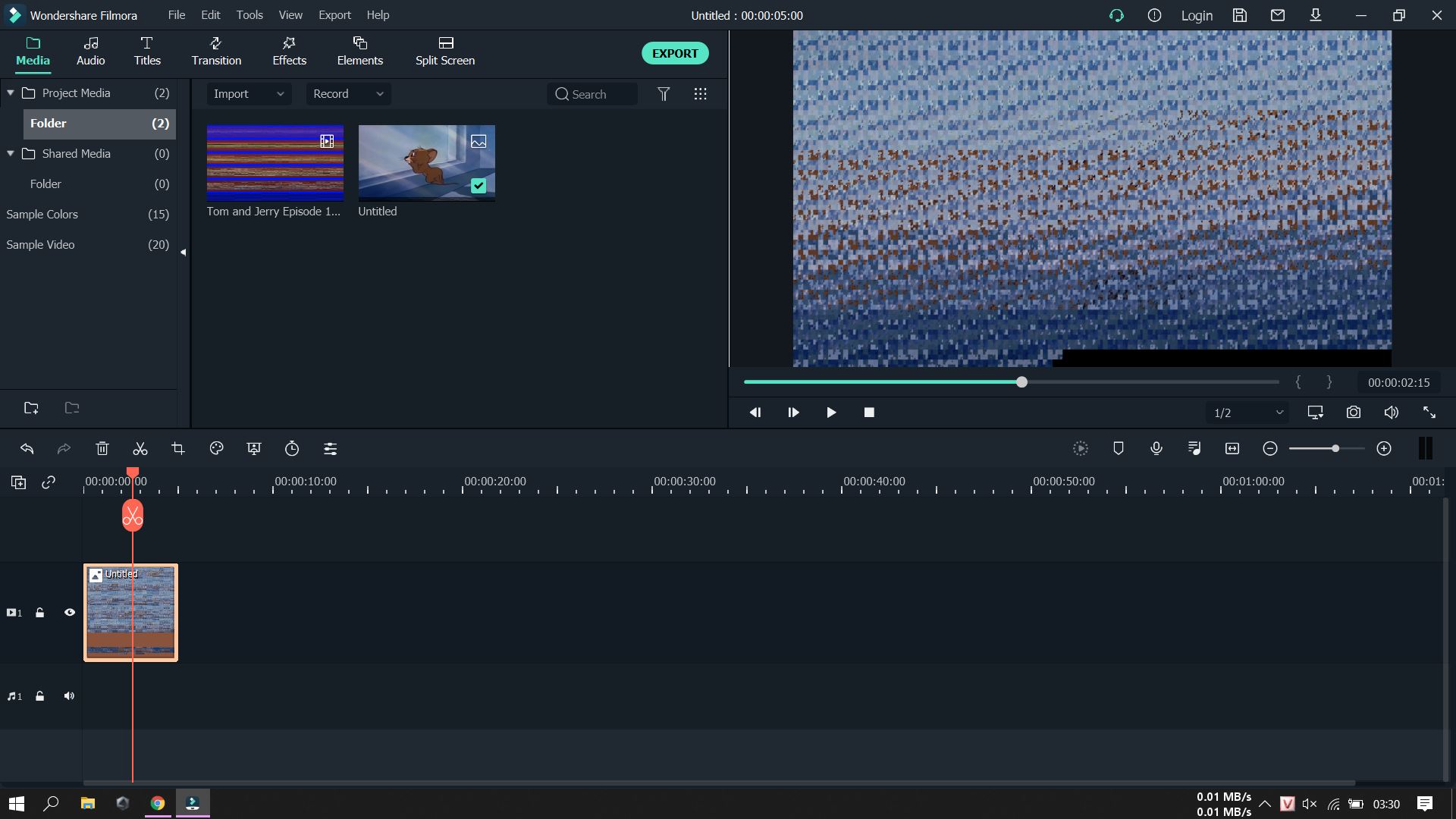Toggle lock on V1 video track

tap(39, 612)
